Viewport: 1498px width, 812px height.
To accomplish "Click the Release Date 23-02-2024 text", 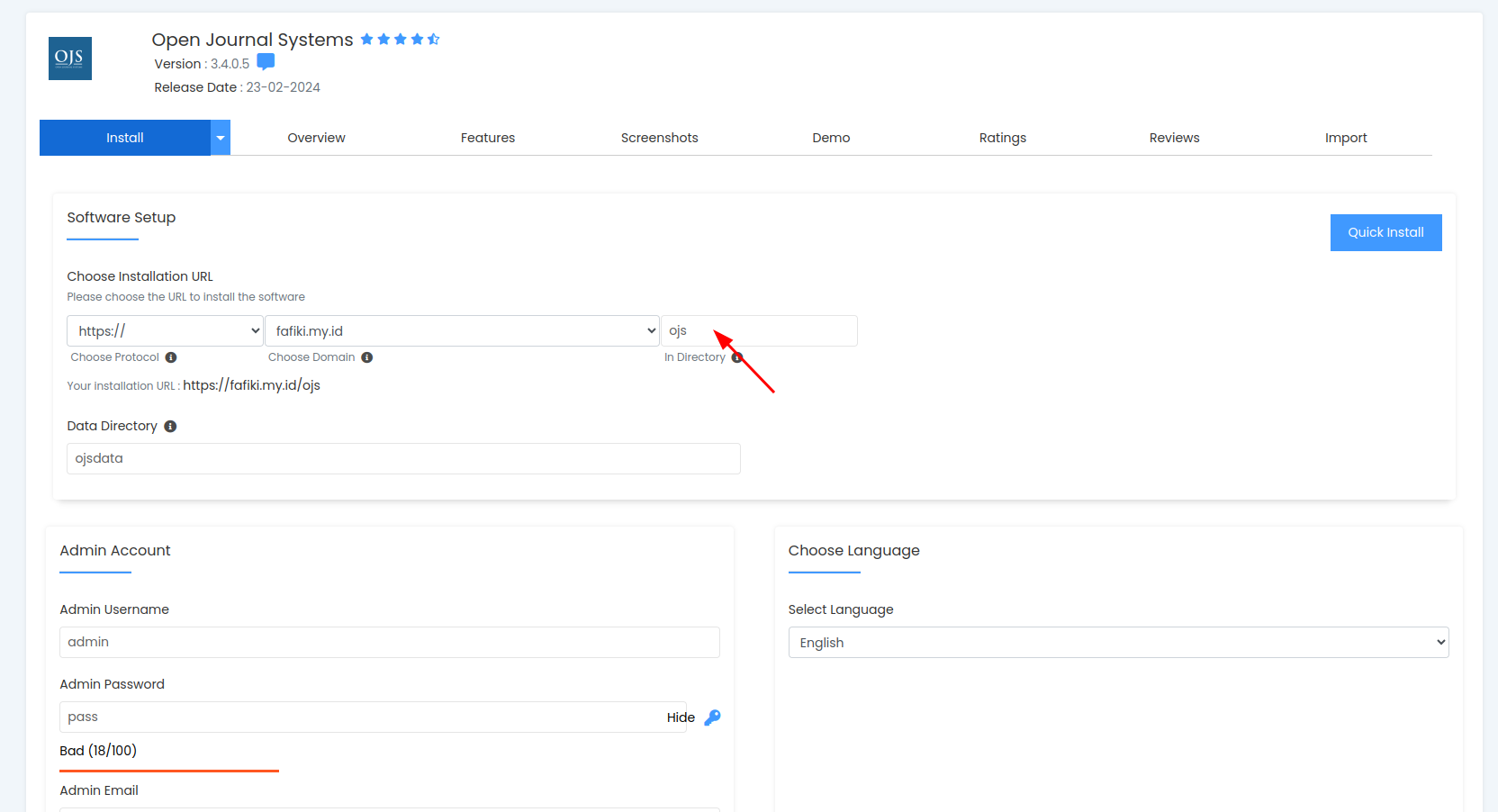I will [x=237, y=87].
